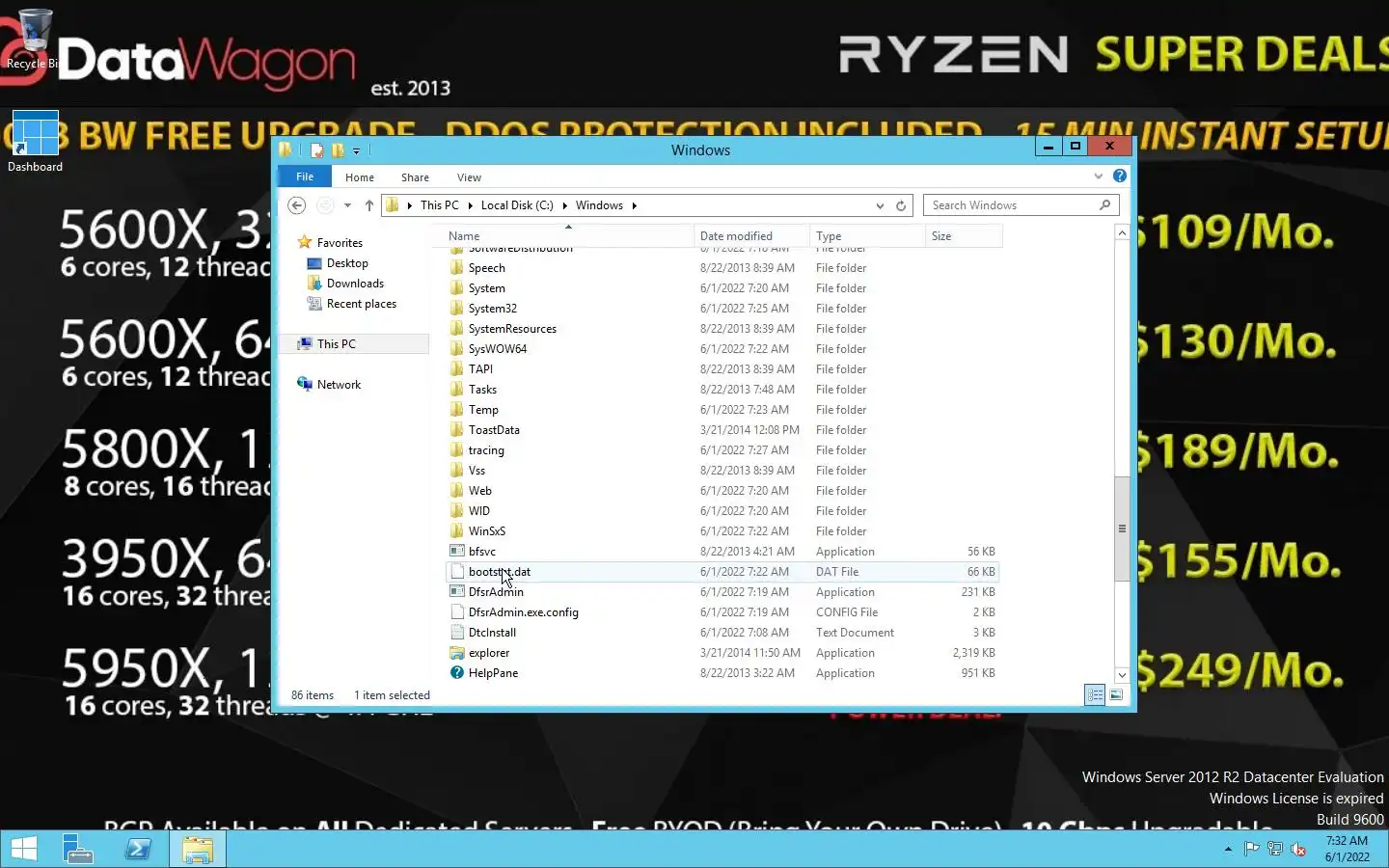Select the System32 folder icon
The width and height of the screenshot is (1389, 868).
457,309
